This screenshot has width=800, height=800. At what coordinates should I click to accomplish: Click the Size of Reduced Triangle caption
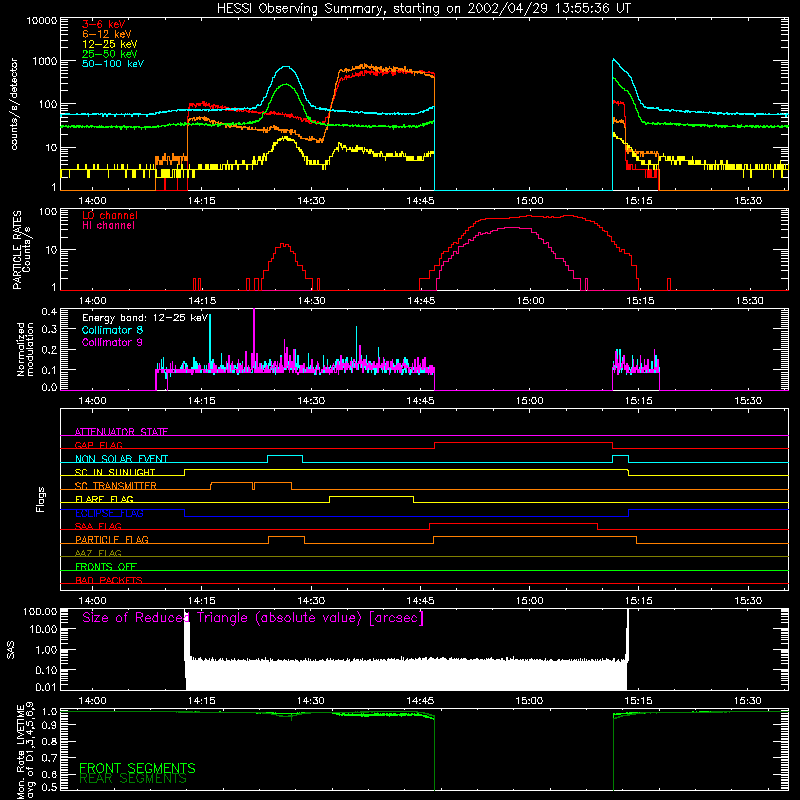253,618
